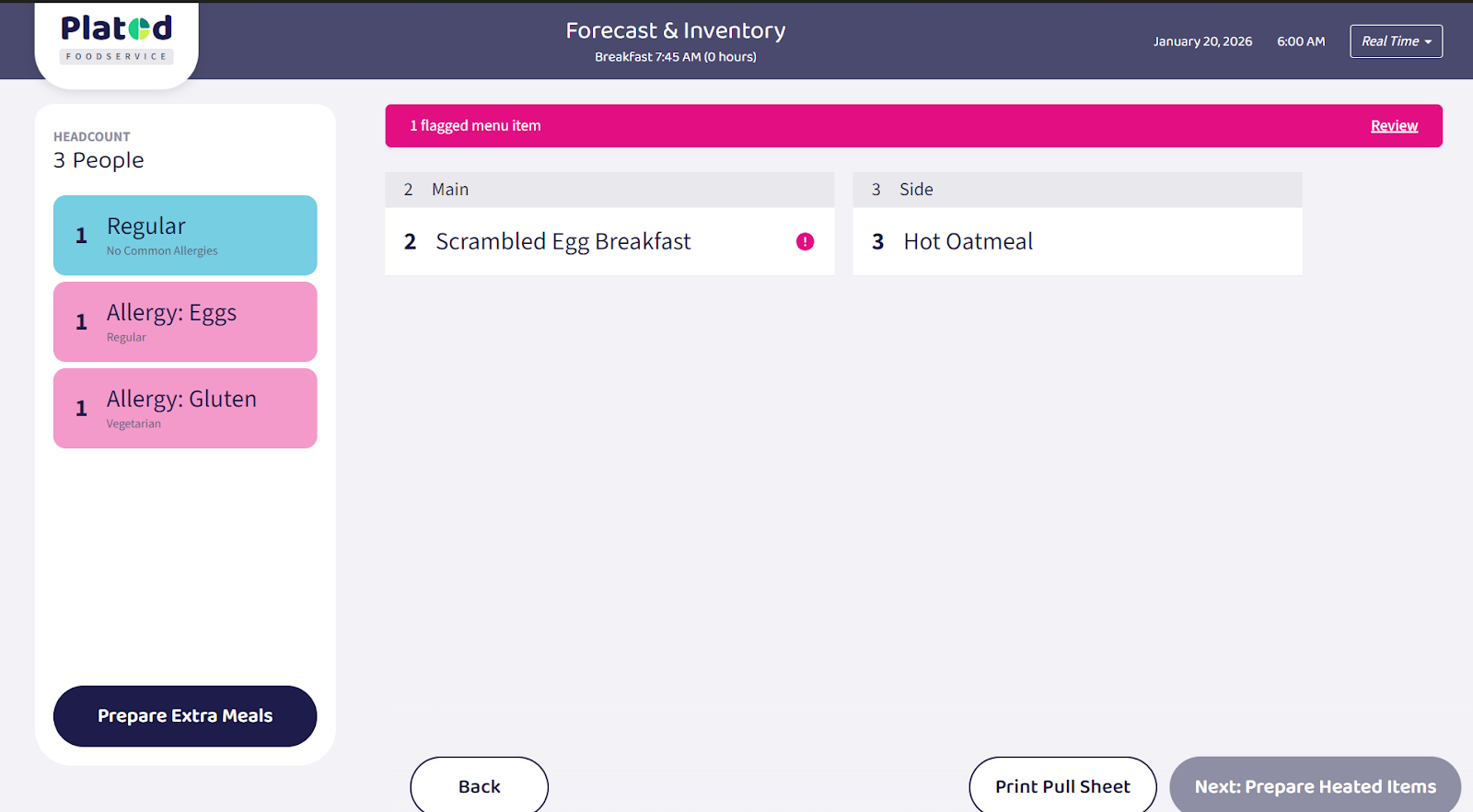The image size is (1473, 812).
Task: Click the January 20, 2026 date
Action: (1202, 41)
